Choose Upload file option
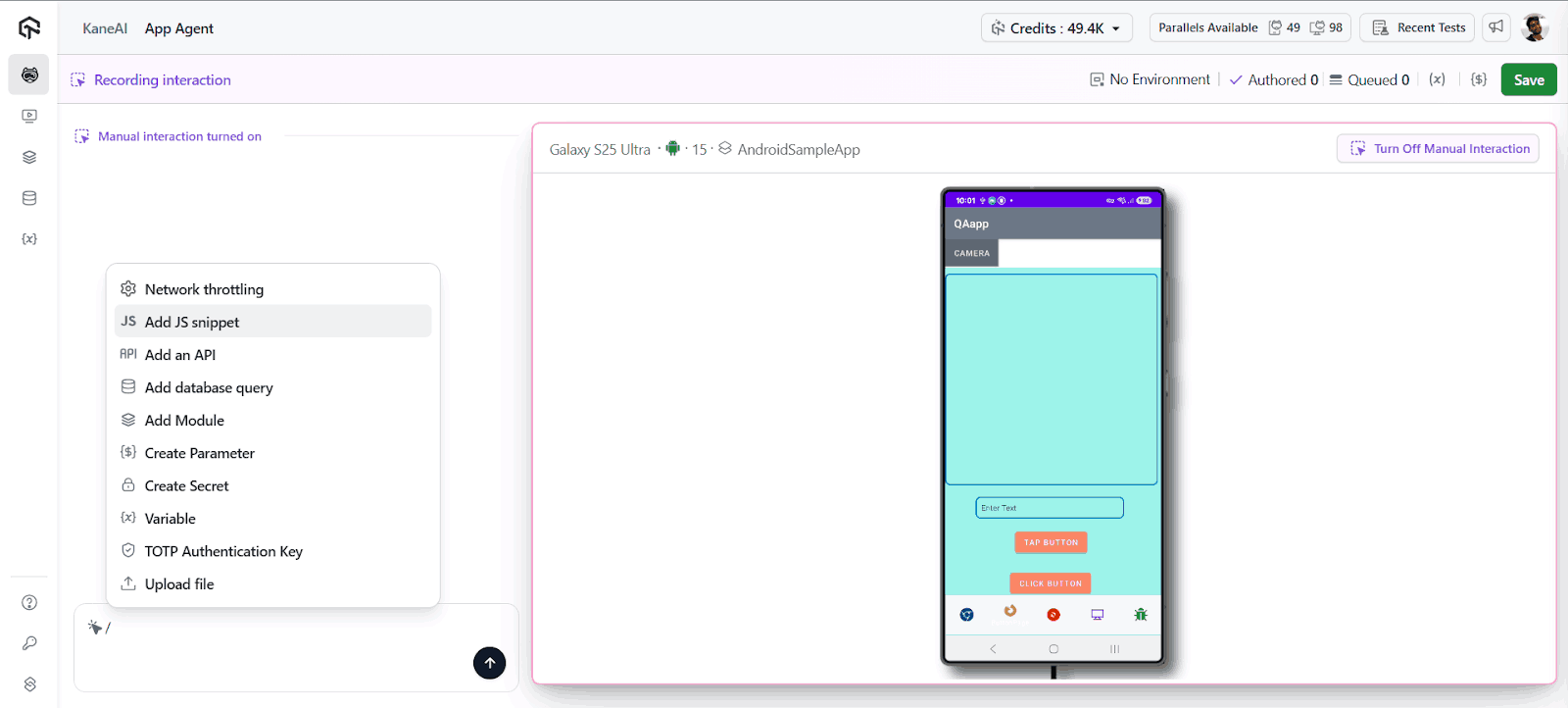 [272, 583]
